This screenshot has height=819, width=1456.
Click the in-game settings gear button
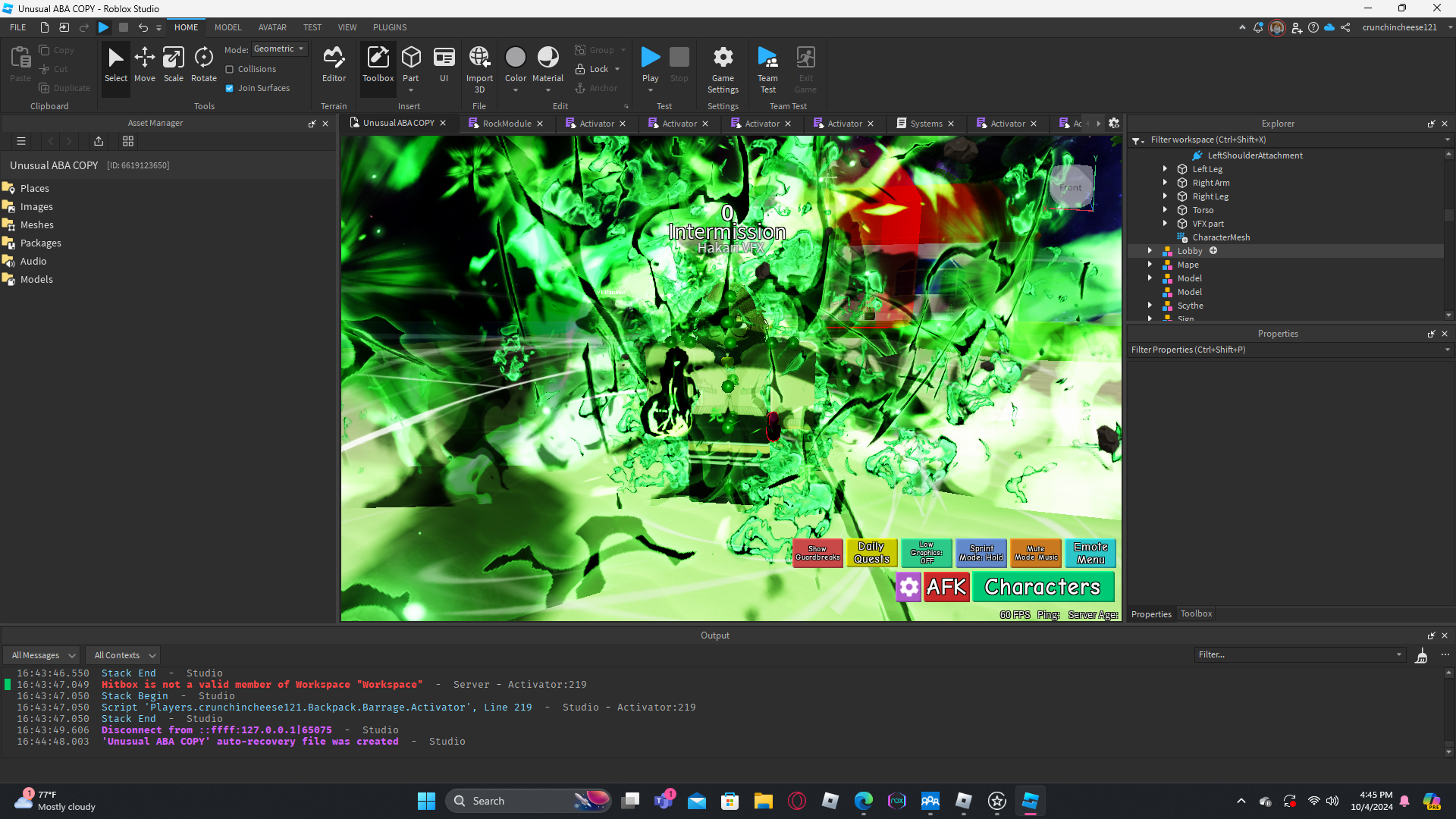[x=908, y=587]
